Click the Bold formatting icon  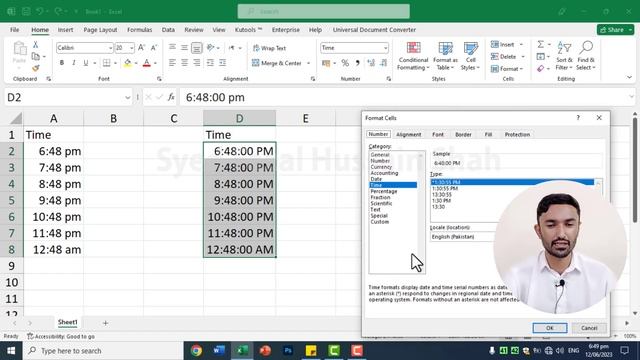click(x=62, y=63)
